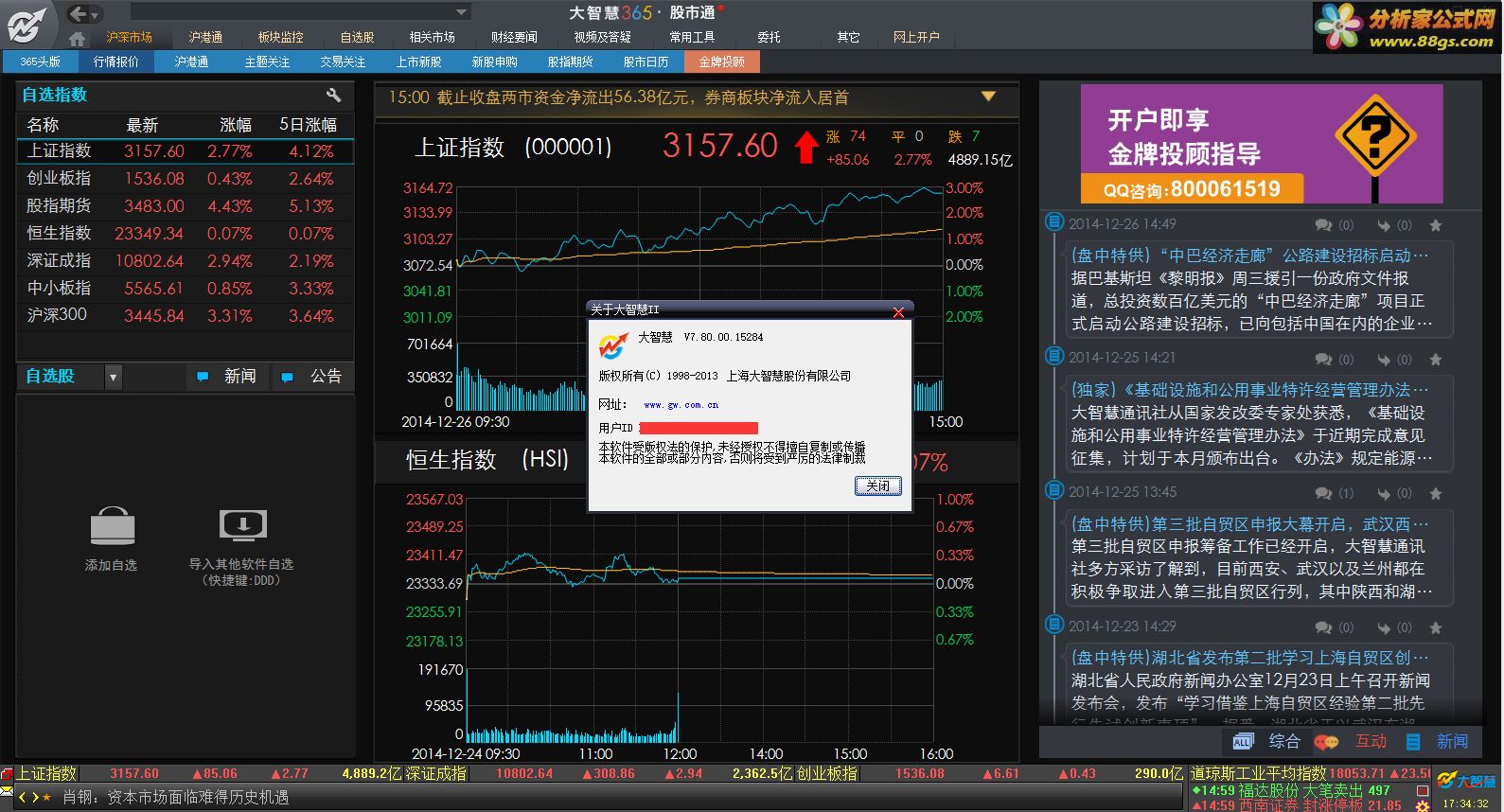Switch to the 股市日历 tab
The image size is (1504, 812).
coord(646,62)
